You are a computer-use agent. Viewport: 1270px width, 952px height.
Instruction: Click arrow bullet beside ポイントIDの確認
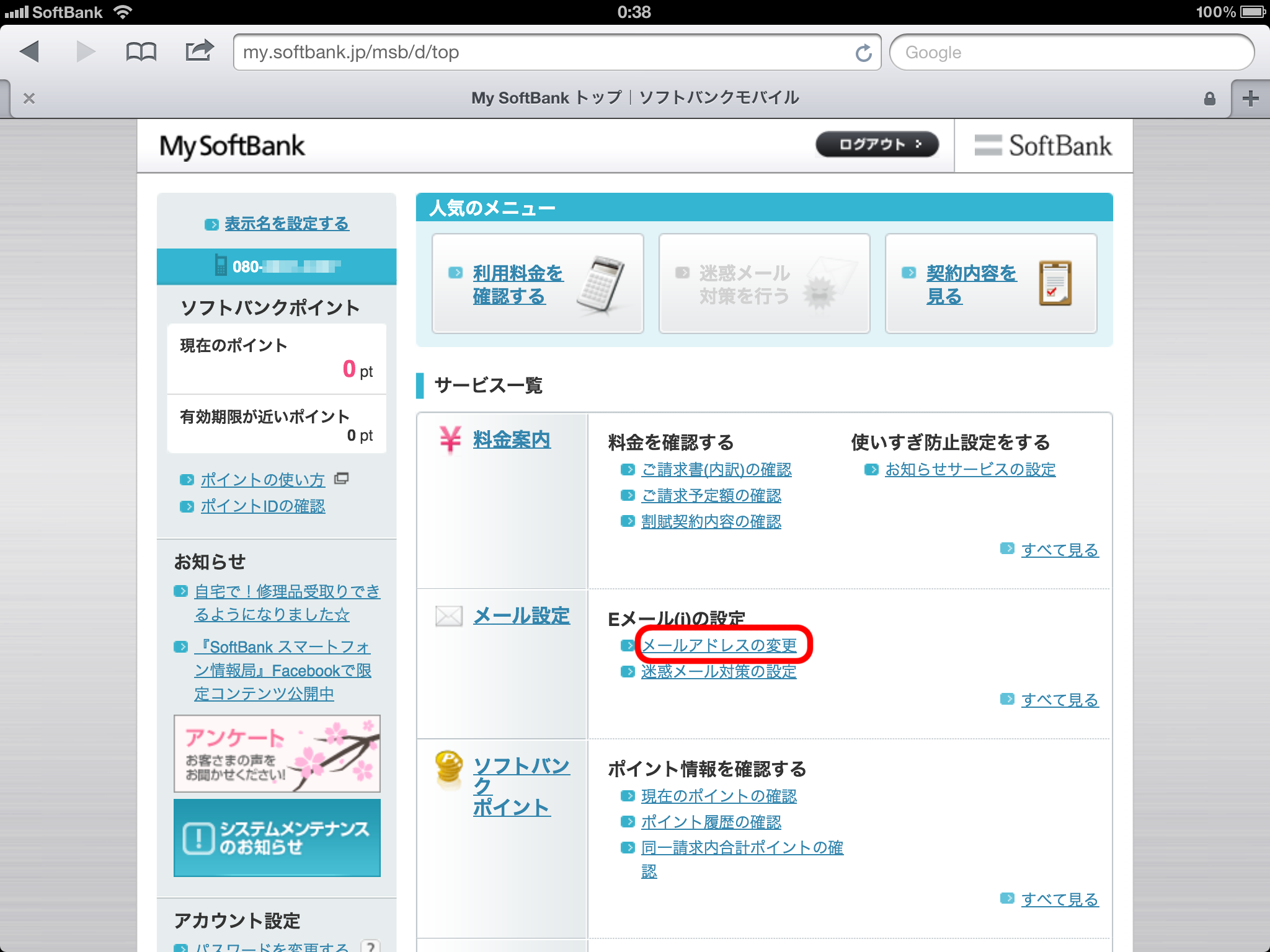(x=187, y=506)
